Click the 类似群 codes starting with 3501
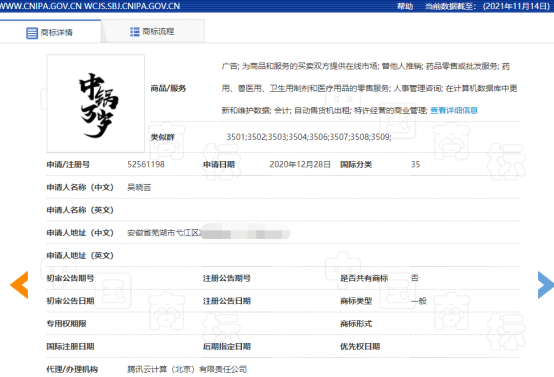The height and width of the screenshot is (377, 554). pos(309,137)
